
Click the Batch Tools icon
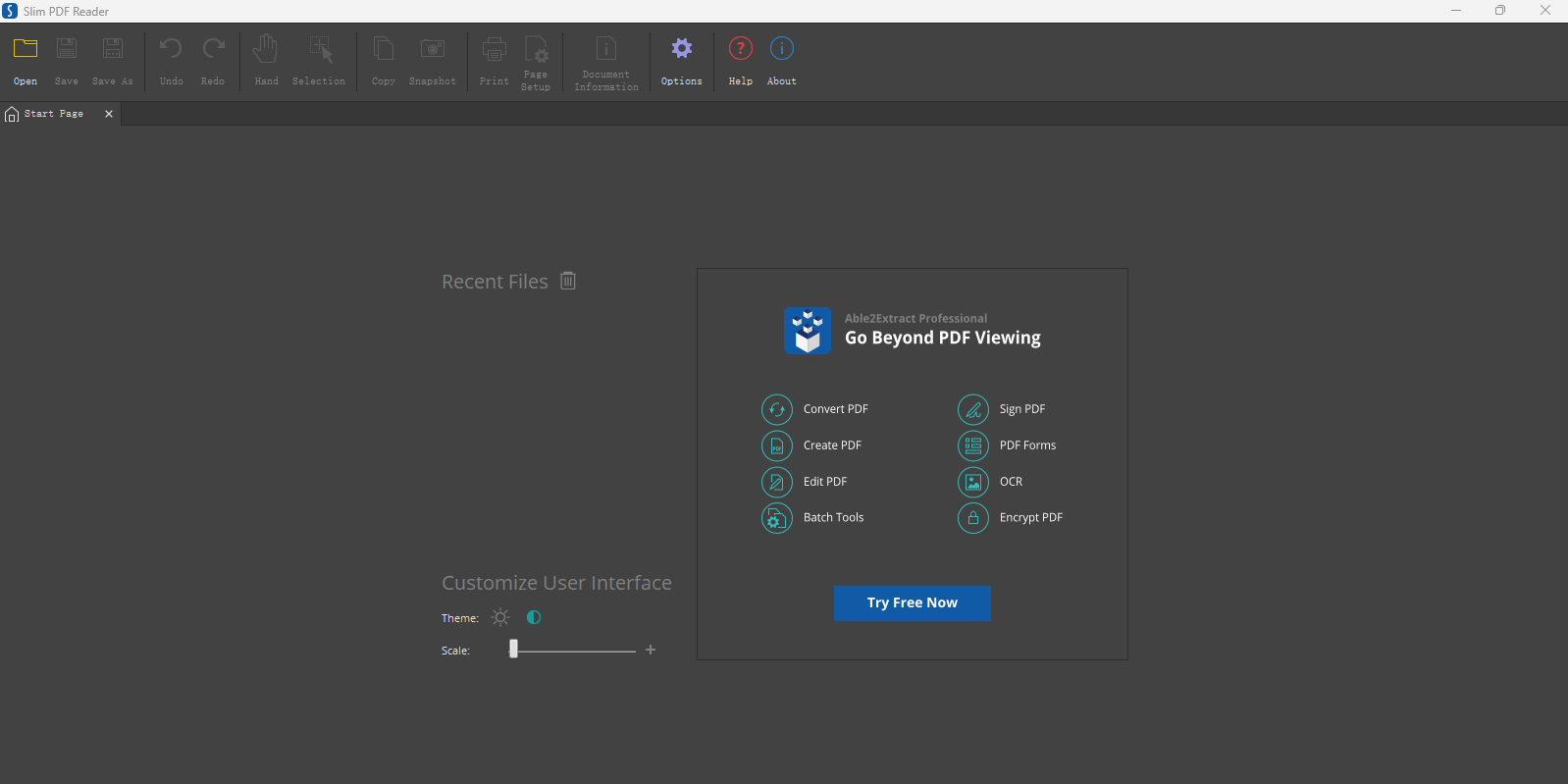pyautogui.click(x=777, y=518)
